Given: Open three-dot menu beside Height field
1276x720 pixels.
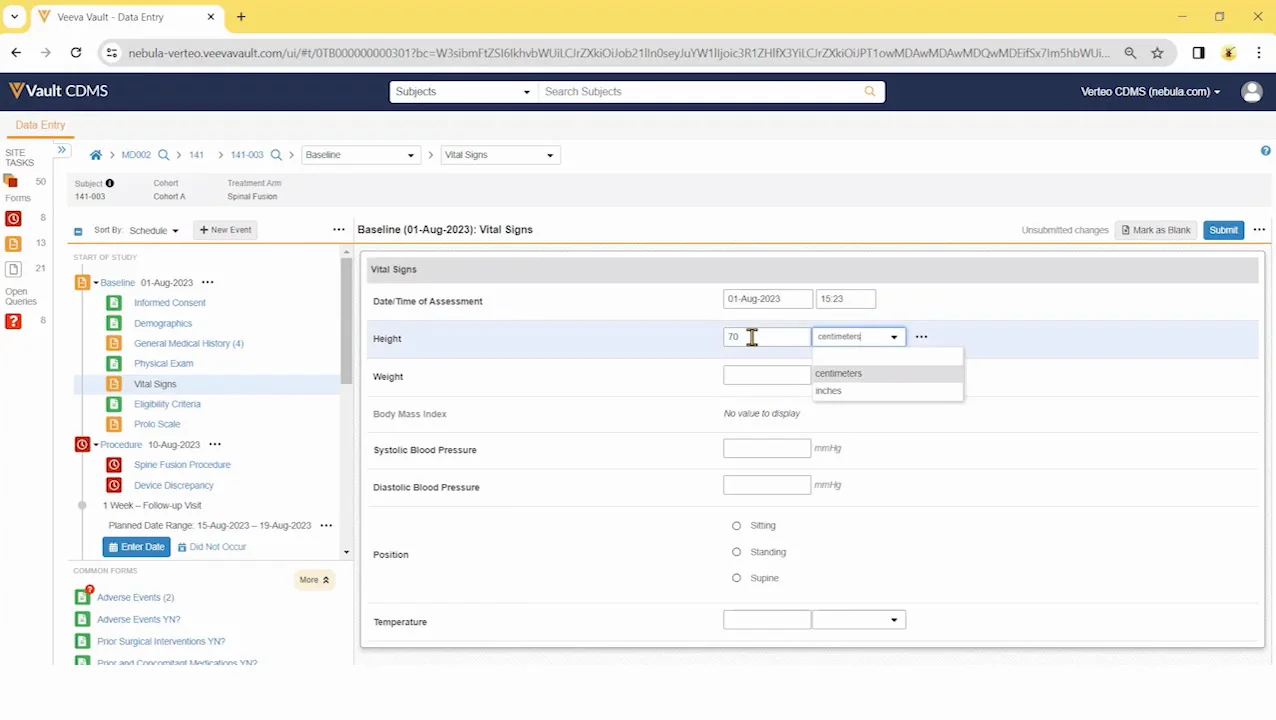Looking at the screenshot, I should click(x=921, y=337).
